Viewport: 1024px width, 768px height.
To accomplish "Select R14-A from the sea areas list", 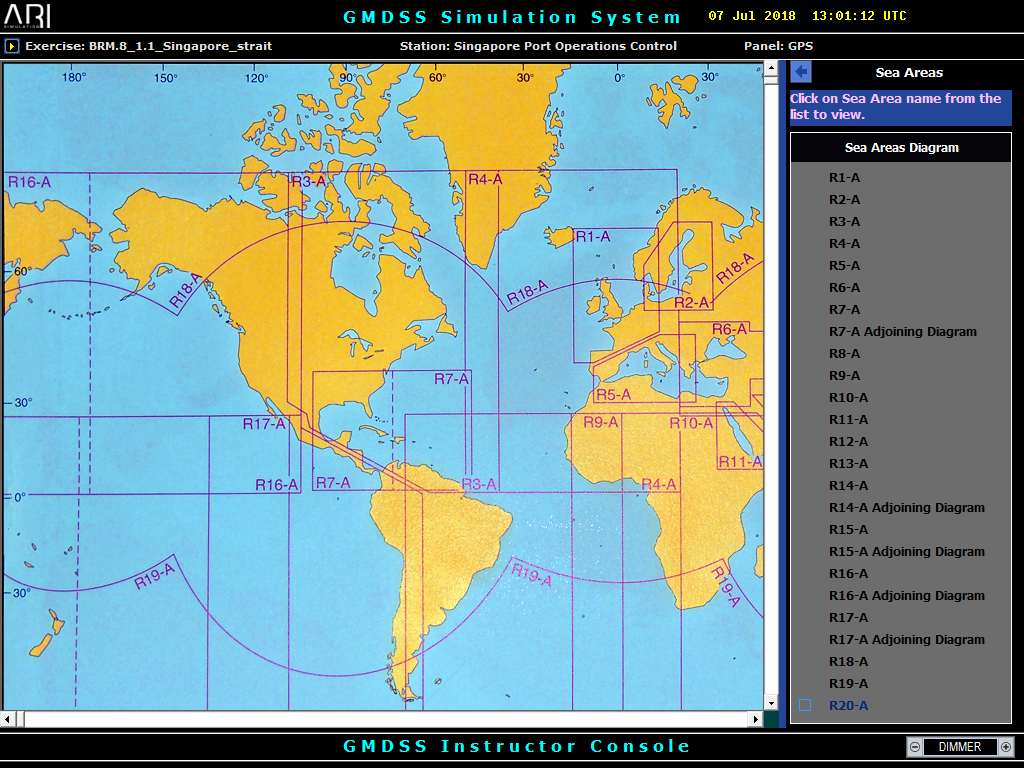I will tap(848, 485).
